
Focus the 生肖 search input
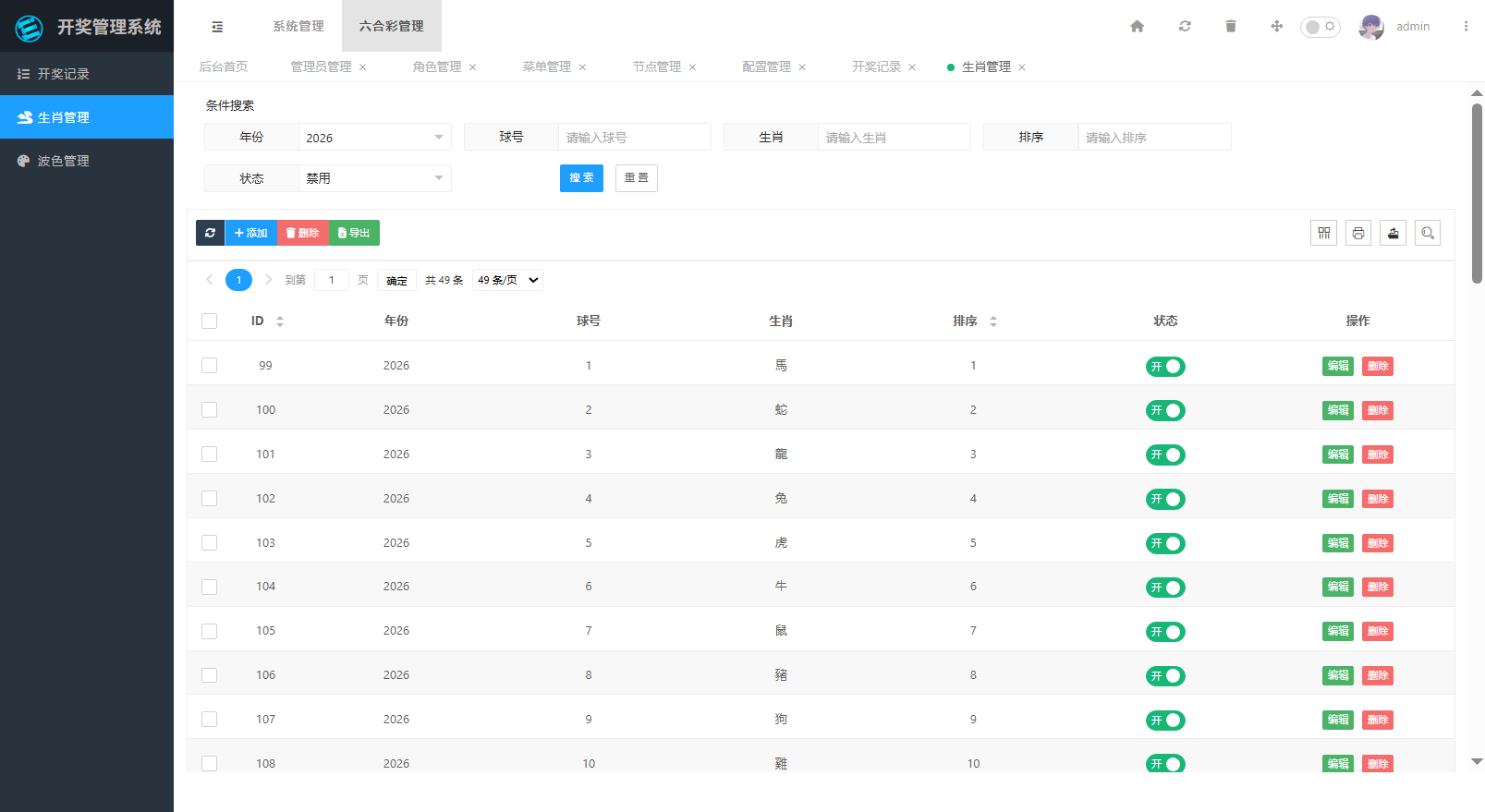tap(895, 138)
